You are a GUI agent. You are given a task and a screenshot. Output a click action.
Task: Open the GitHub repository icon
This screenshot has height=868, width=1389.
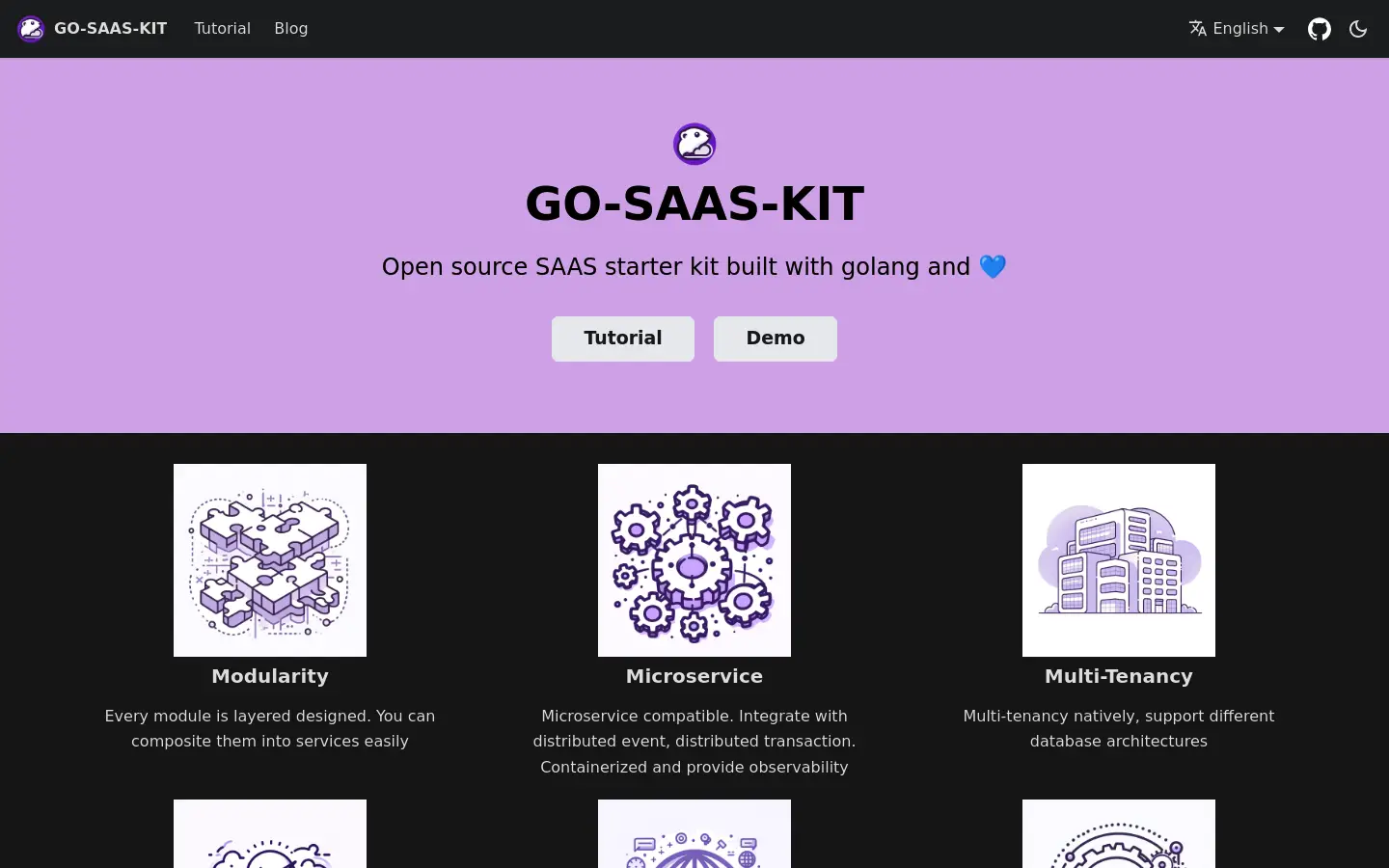point(1320,29)
